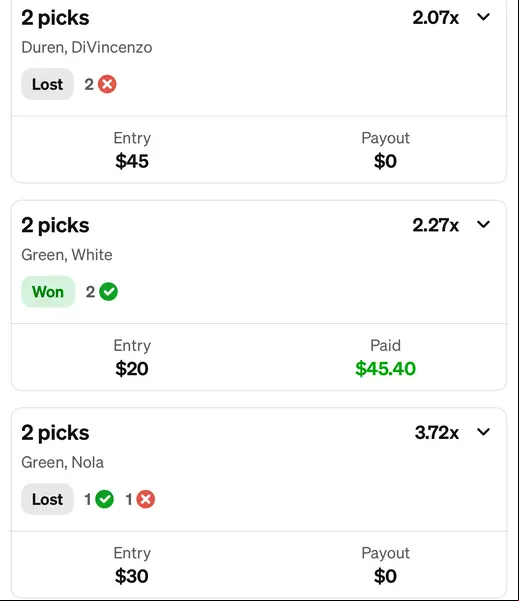Image resolution: width=519 pixels, height=601 pixels.
Task: Select the 3.72x multiplier label
Action: (x=437, y=433)
